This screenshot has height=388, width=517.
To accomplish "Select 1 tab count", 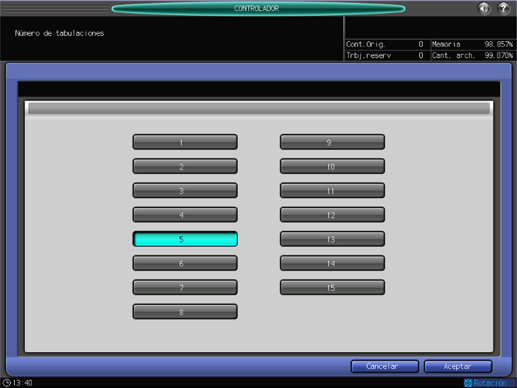I will [x=185, y=142].
